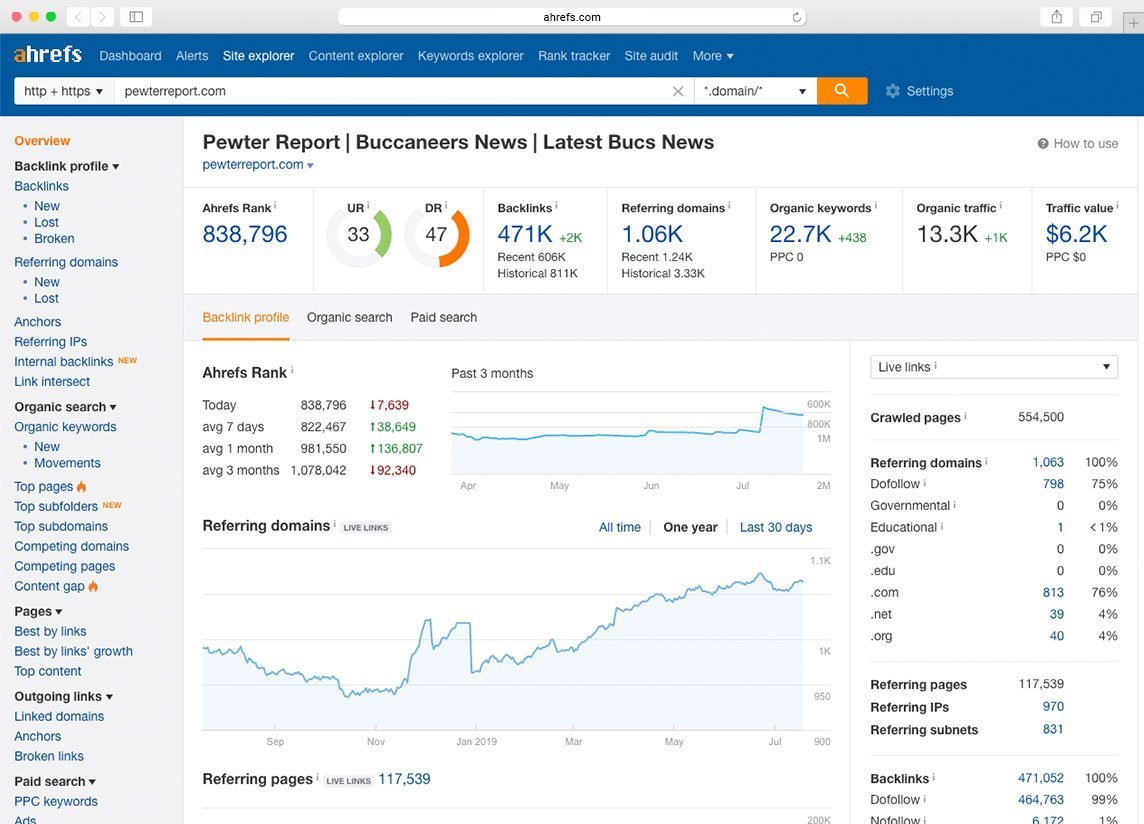This screenshot has height=824, width=1144.
Task: Clear the domain field with X icon
Action: 678,91
